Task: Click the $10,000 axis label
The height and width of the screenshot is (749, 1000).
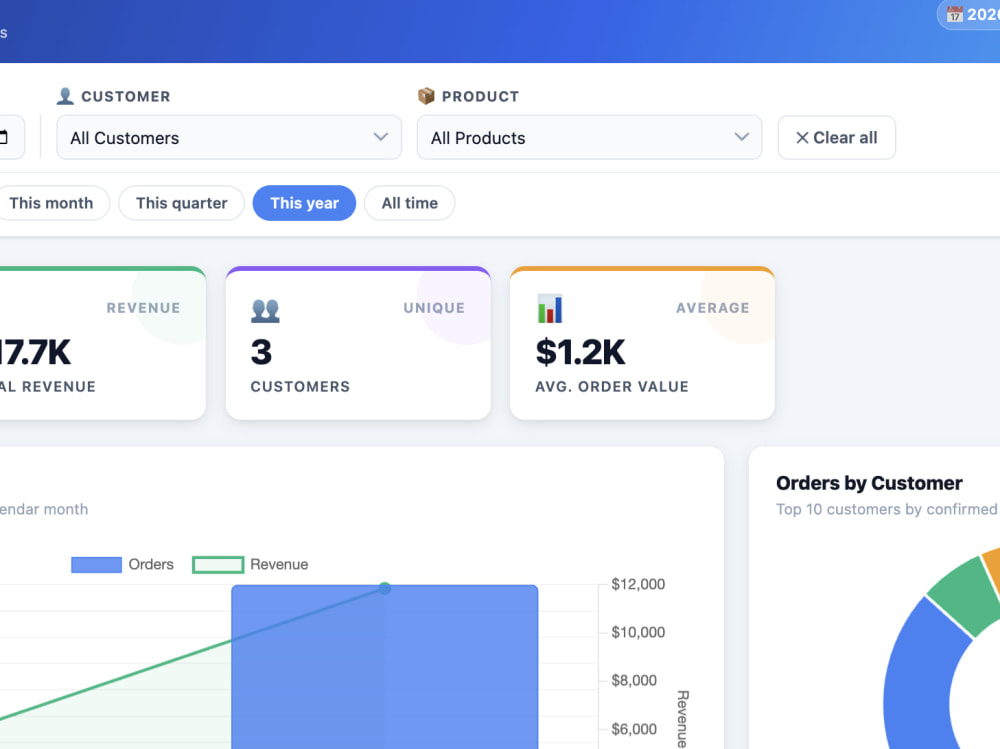Action: click(638, 632)
